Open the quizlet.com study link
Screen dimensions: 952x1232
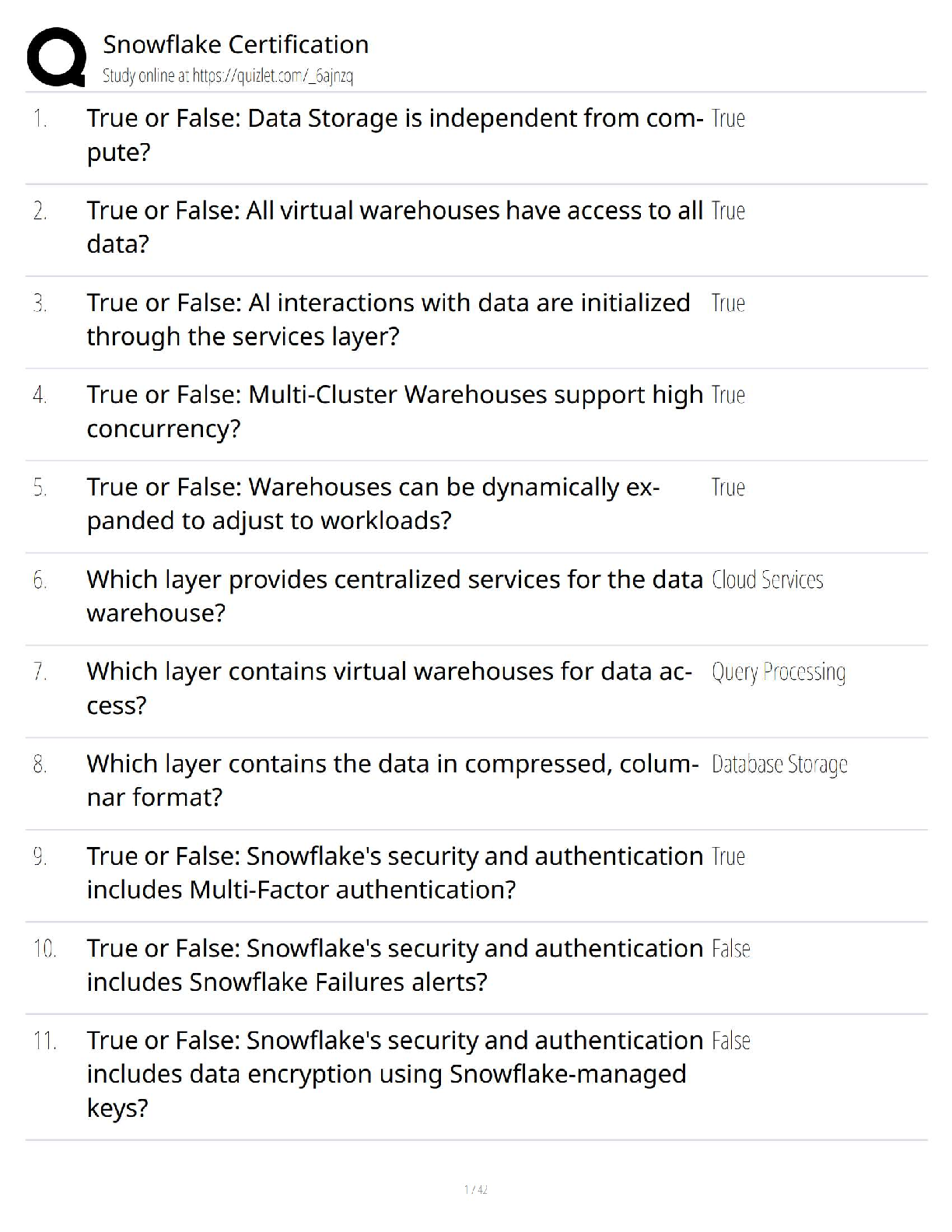point(227,75)
